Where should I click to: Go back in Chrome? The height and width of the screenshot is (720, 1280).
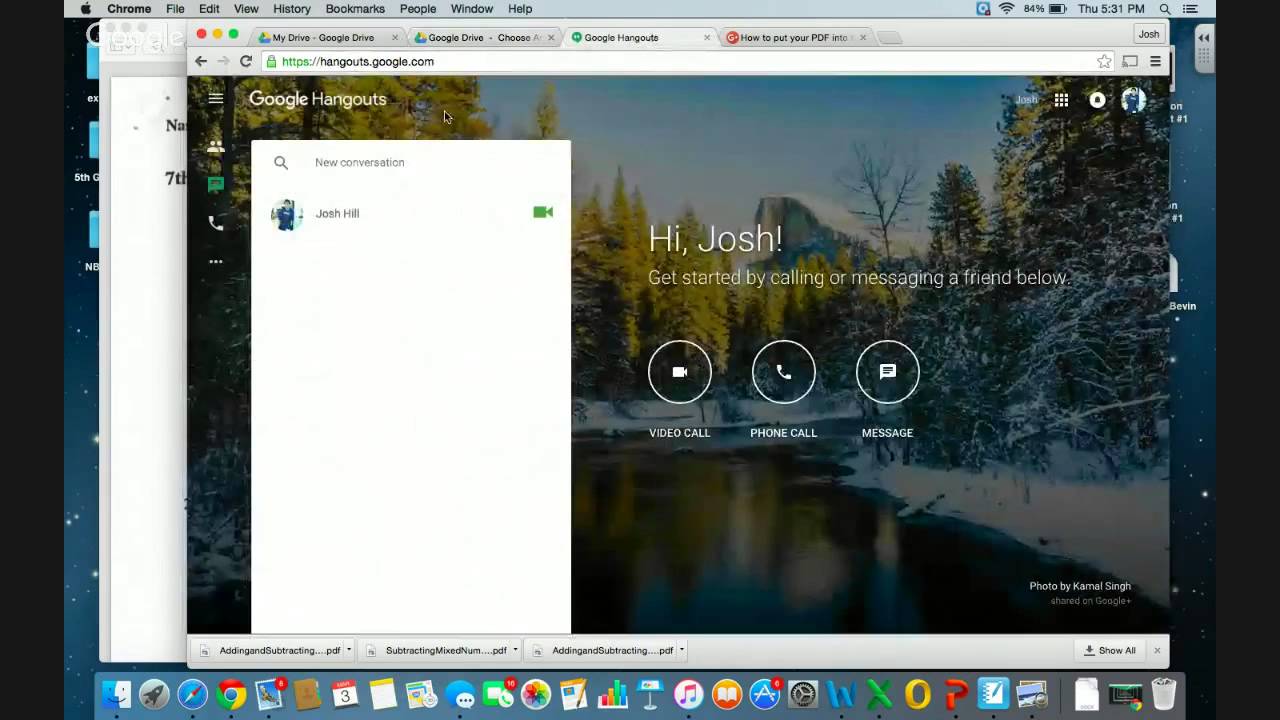[x=201, y=61]
